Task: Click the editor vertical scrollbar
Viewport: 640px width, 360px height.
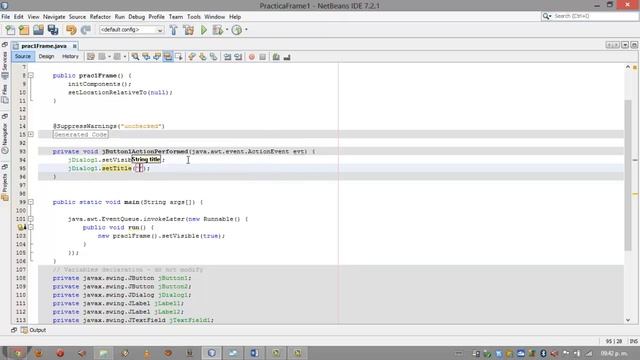Action: click(x=628, y=176)
